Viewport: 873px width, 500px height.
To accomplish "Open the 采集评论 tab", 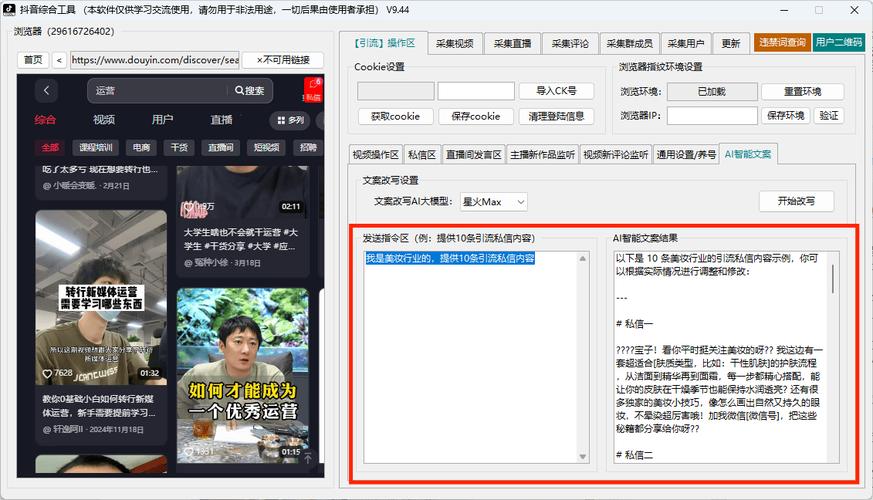I will (x=570, y=43).
